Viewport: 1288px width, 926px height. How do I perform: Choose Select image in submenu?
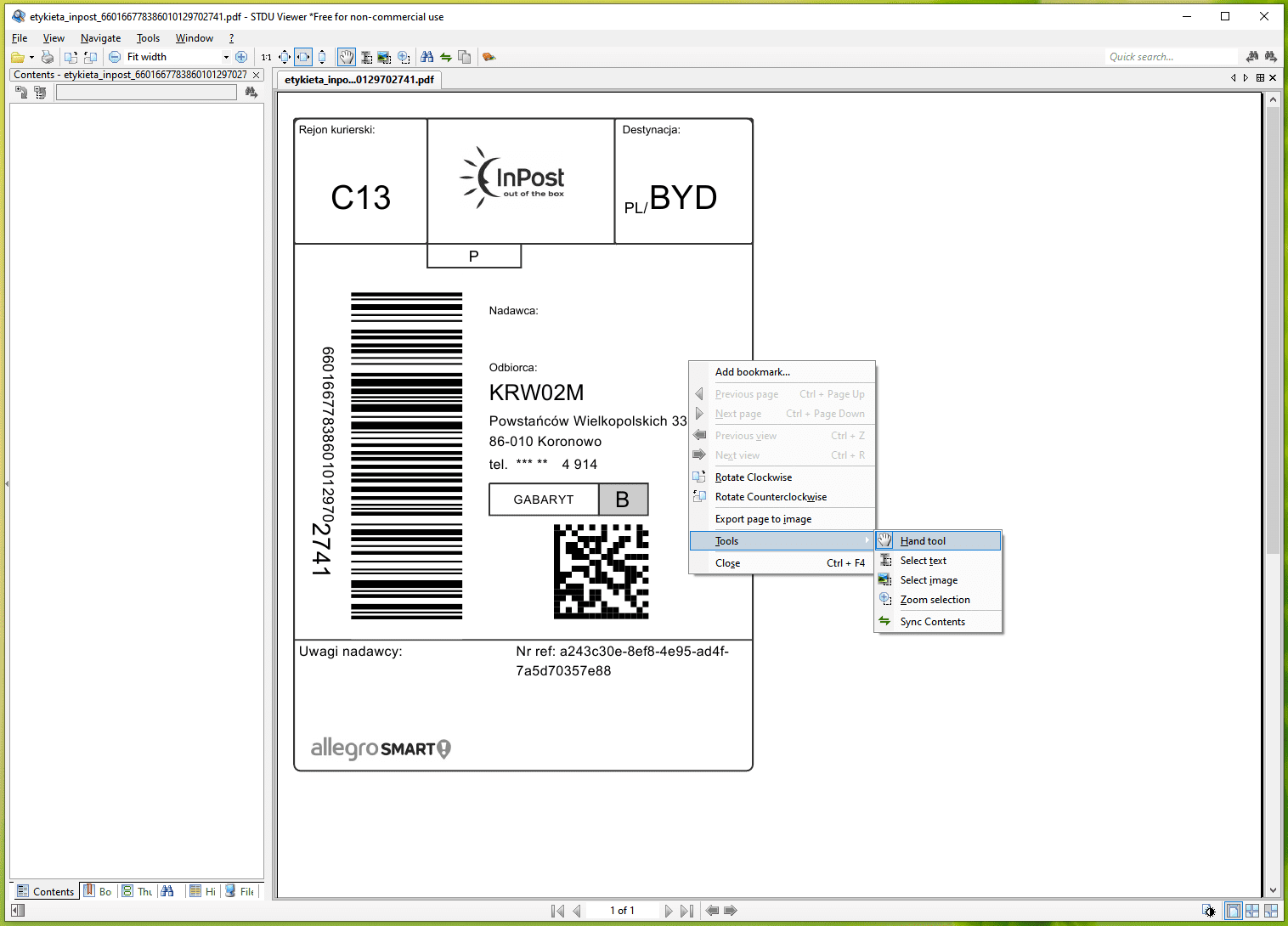938,580
